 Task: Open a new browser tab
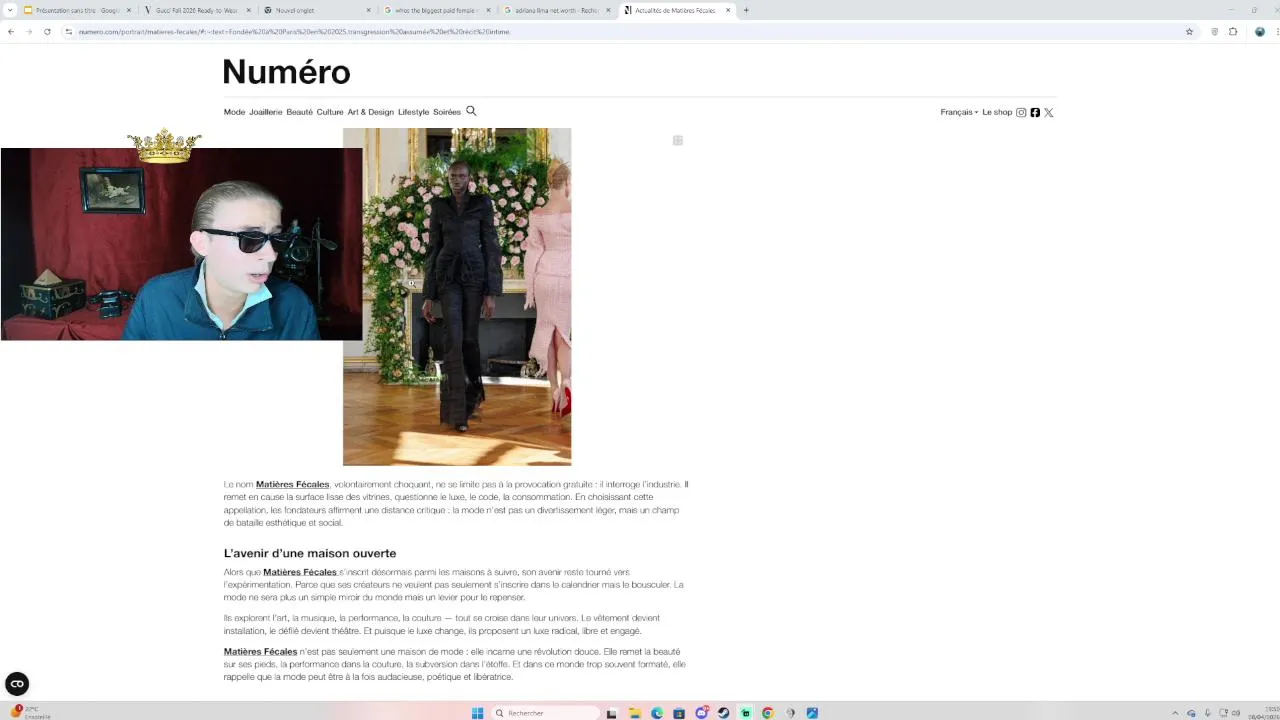click(746, 10)
